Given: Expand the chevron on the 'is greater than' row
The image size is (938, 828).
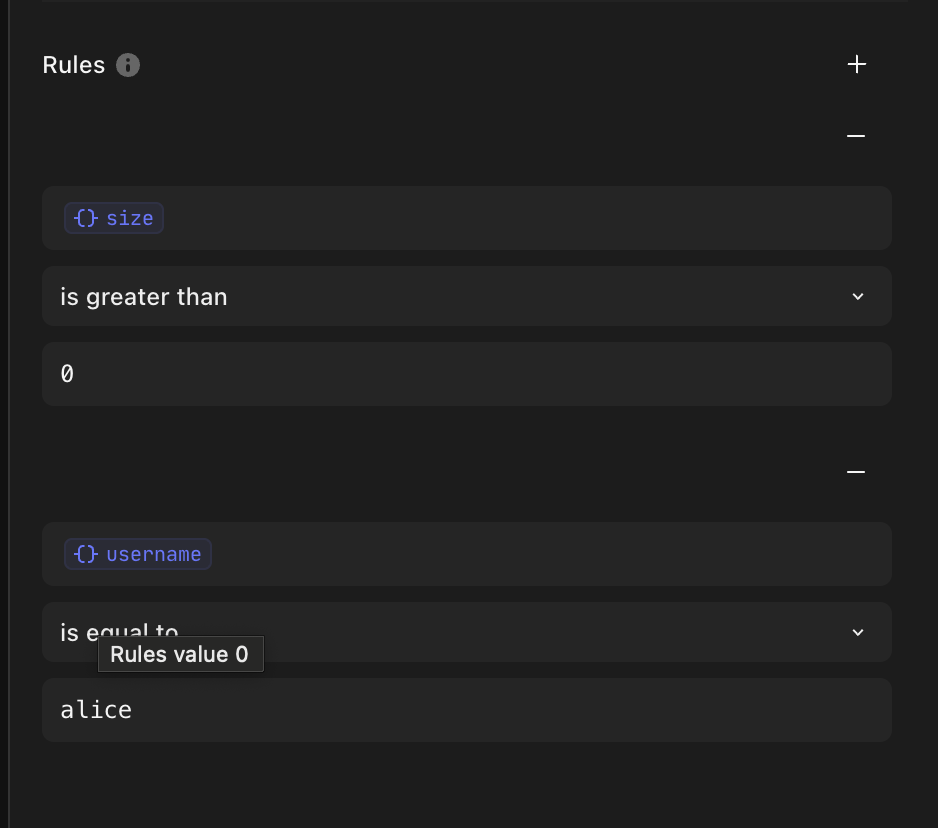Looking at the screenshot, I should tap(858, 296).
